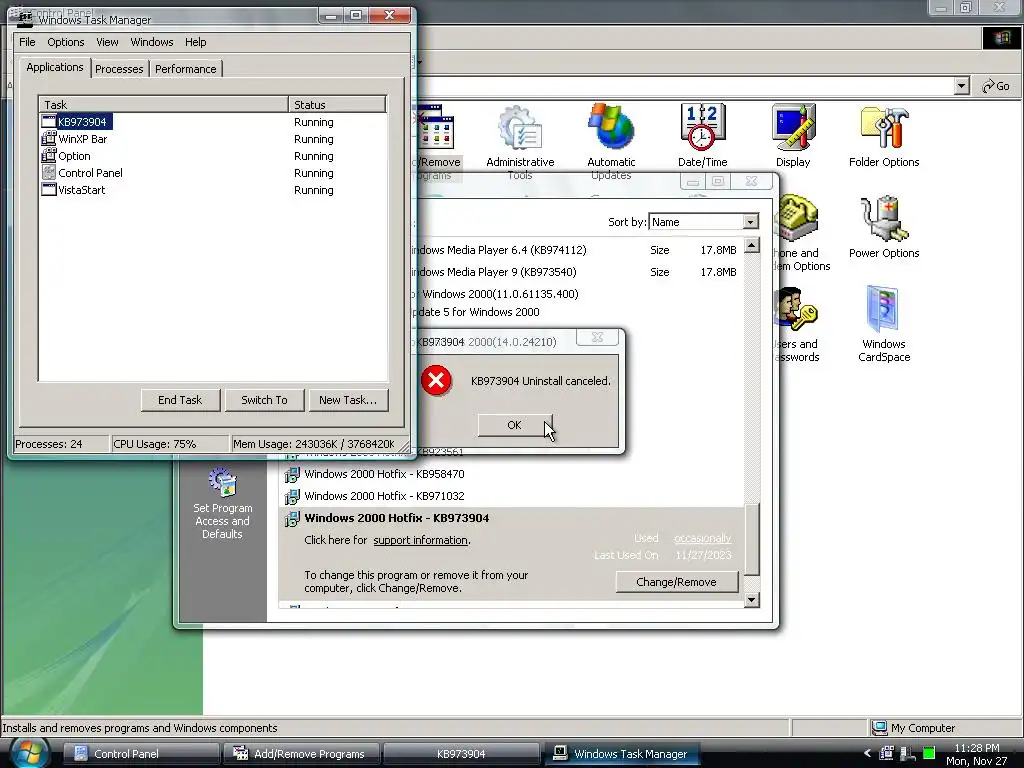Click the Switch To button
The width and height of the screenshot is (1024, 768).
[264, 400]
